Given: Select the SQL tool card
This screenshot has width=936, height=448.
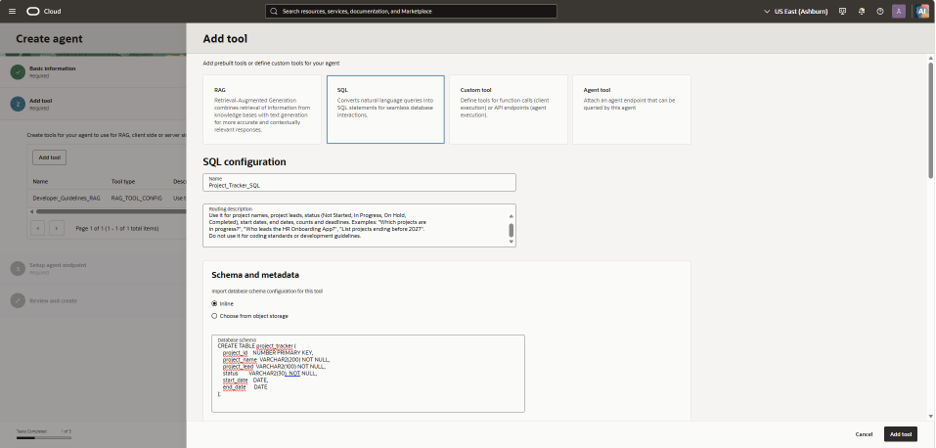Looking at the screenshot, I should (x=386, y=109).
